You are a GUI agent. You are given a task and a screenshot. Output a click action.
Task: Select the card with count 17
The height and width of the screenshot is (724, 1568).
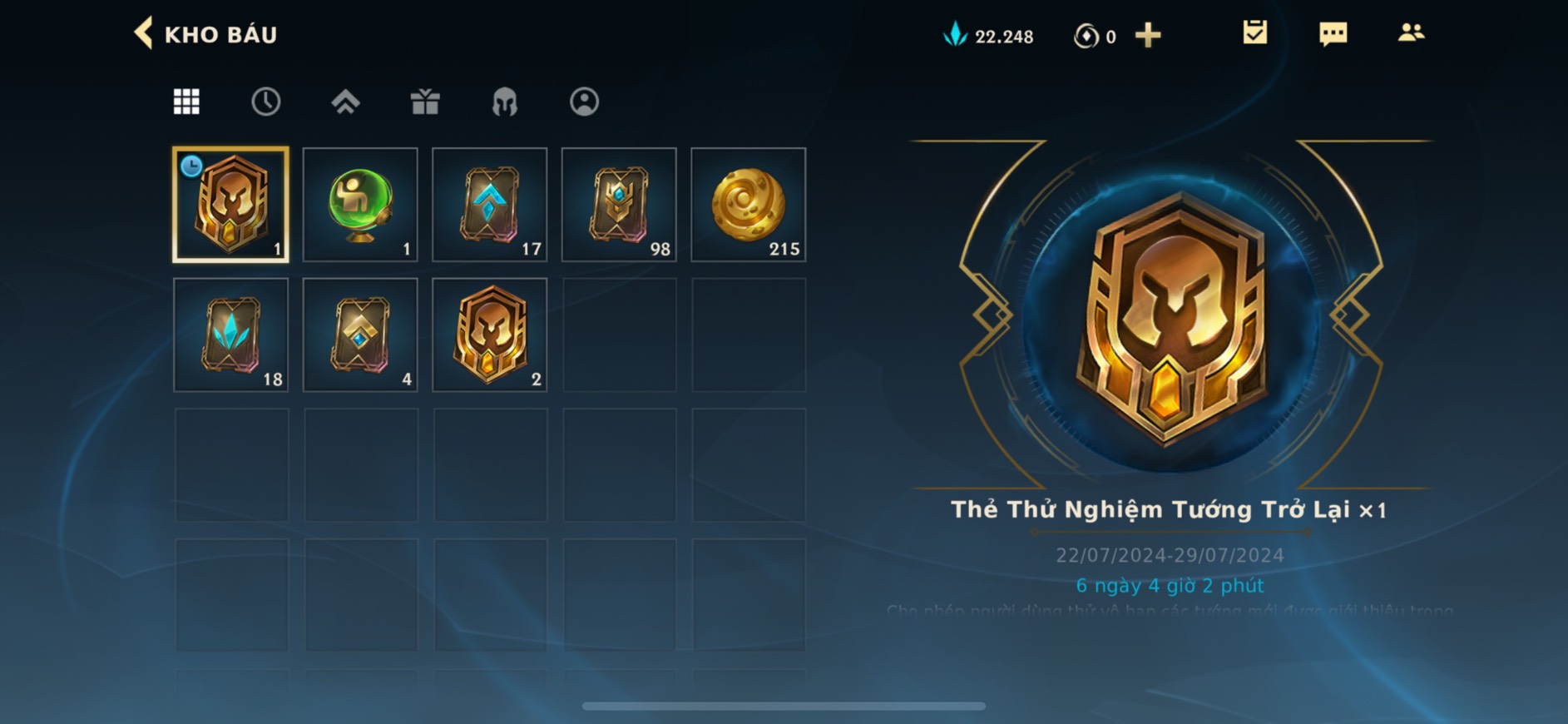tap(490, 205)
